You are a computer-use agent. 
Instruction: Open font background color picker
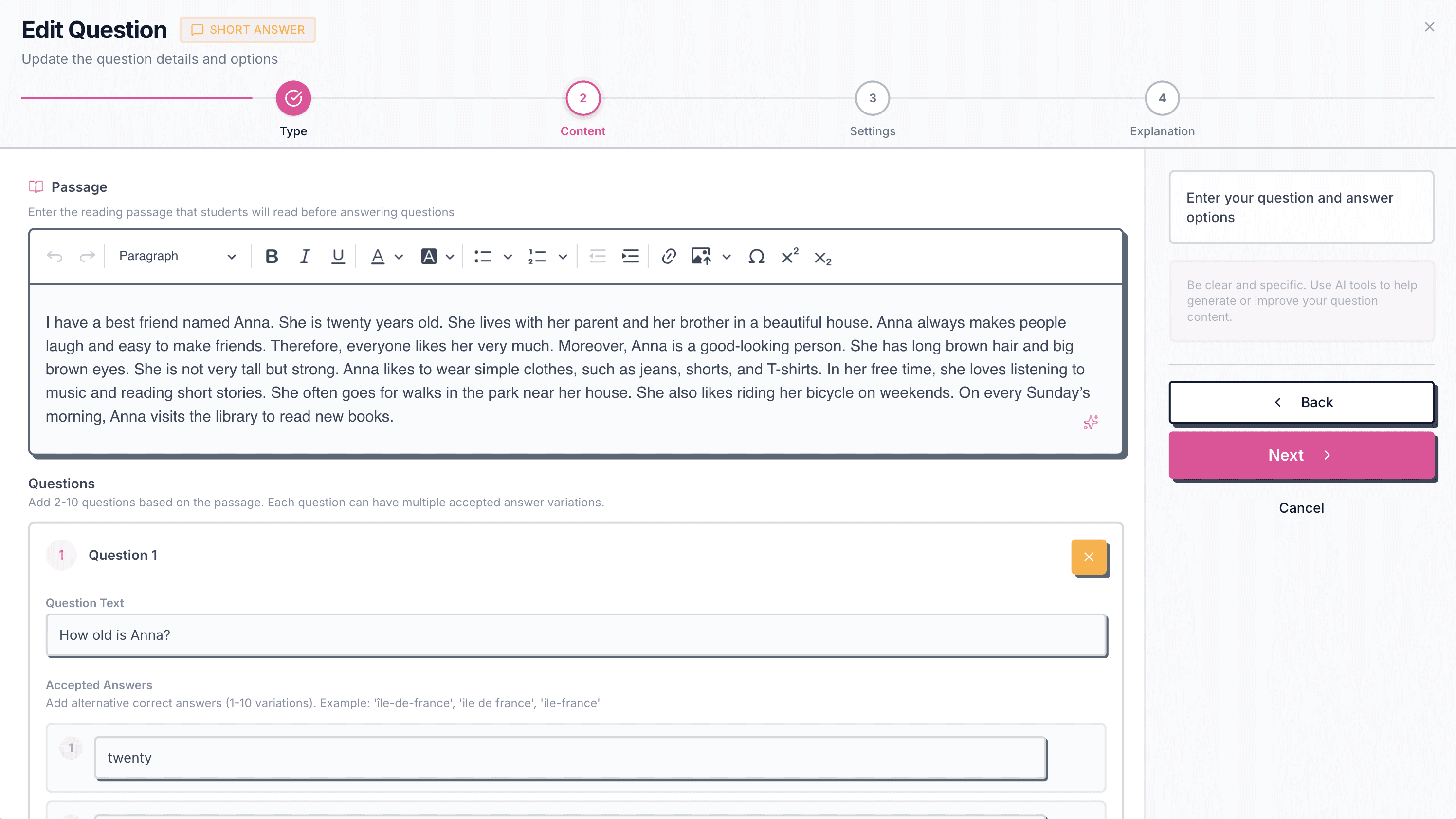429,256
